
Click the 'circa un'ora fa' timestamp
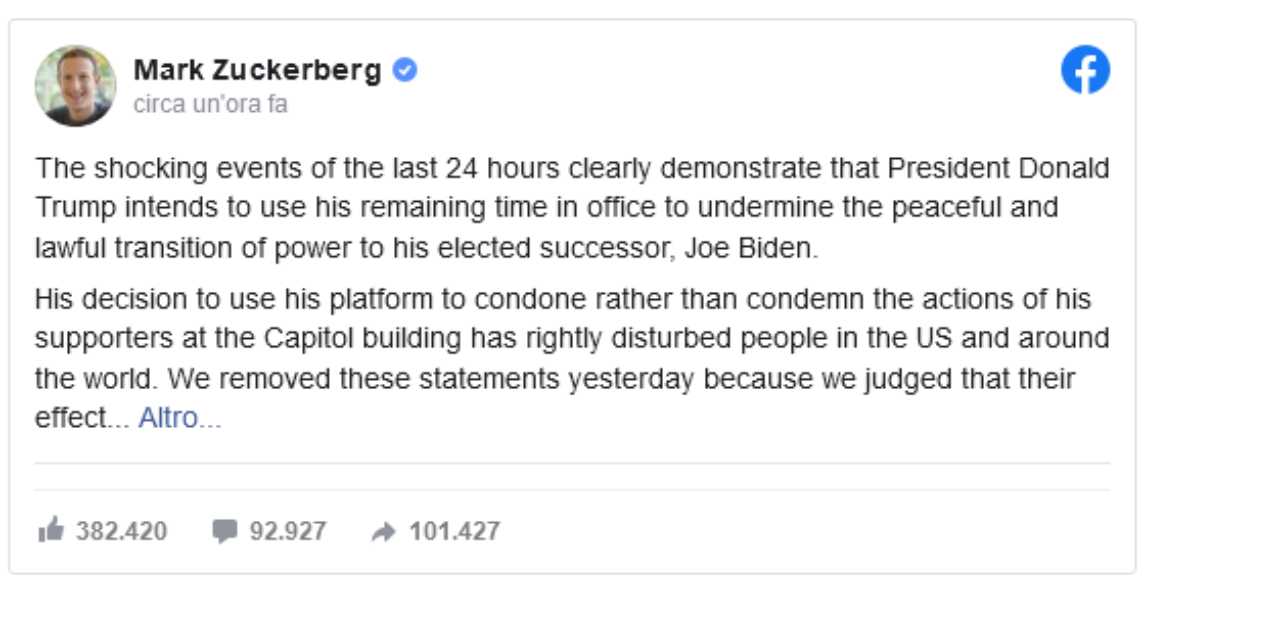point(211,105)
